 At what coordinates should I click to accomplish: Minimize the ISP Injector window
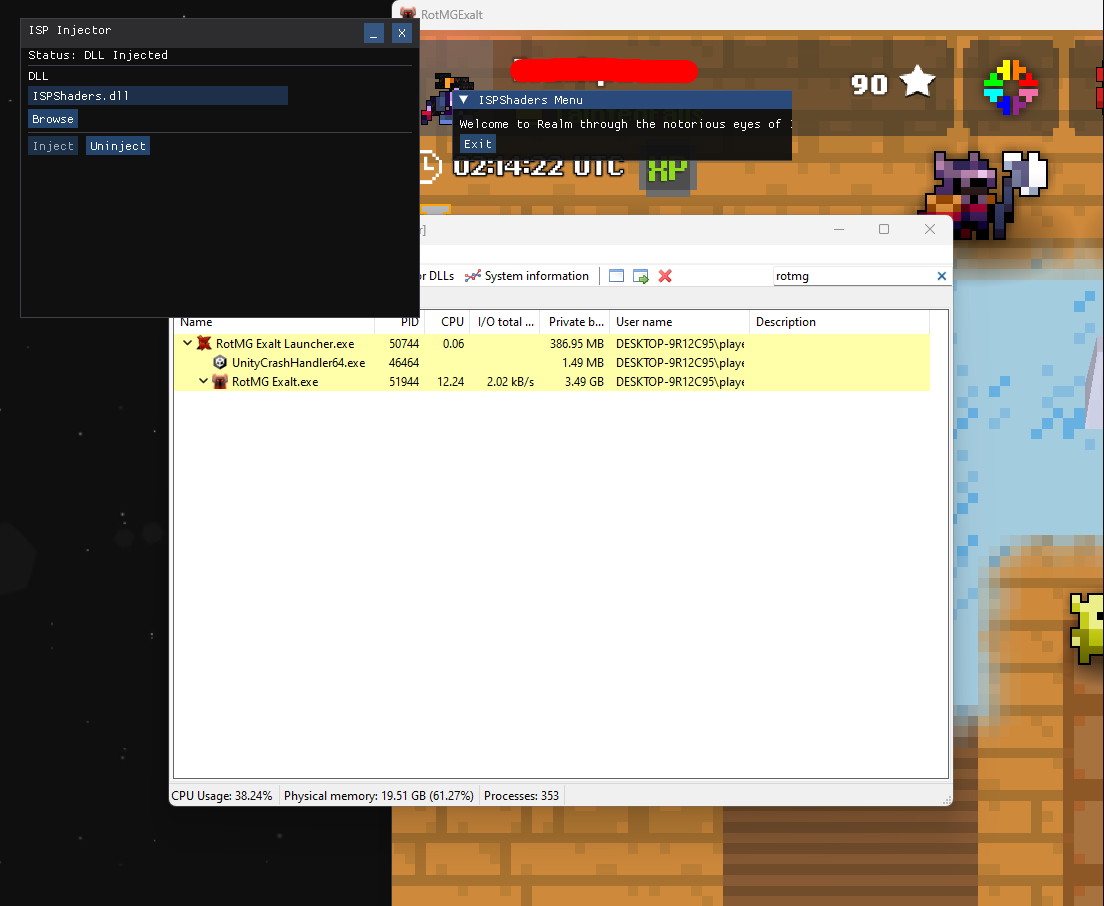pyautogui.click(x=374, y=33)
